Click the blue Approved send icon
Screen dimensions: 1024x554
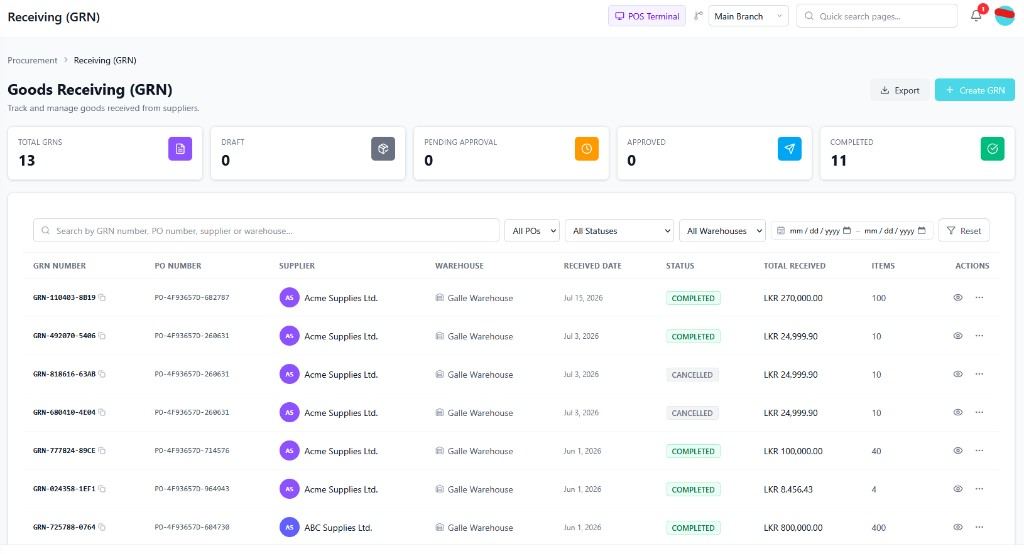790,149
